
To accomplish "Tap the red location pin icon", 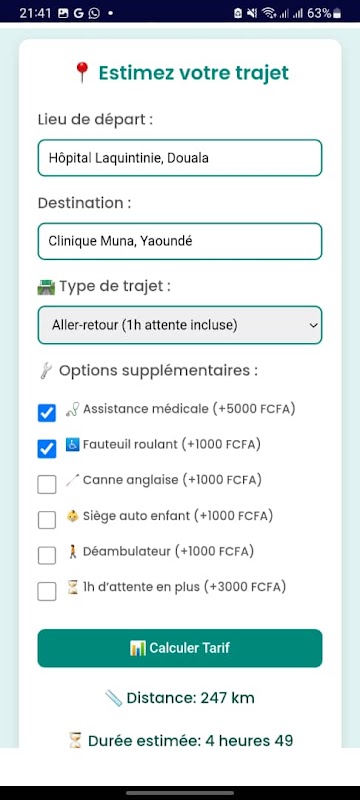I will [82, 73].
